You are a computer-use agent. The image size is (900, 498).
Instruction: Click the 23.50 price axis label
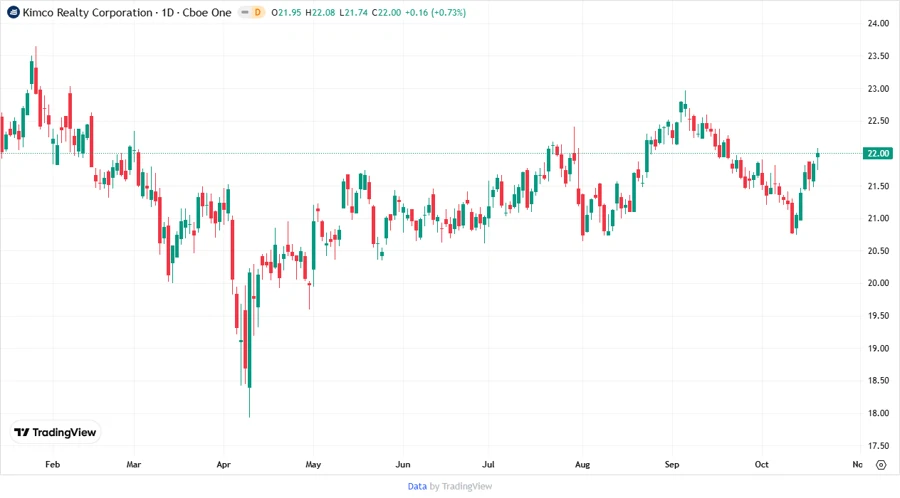click(878, 56)
